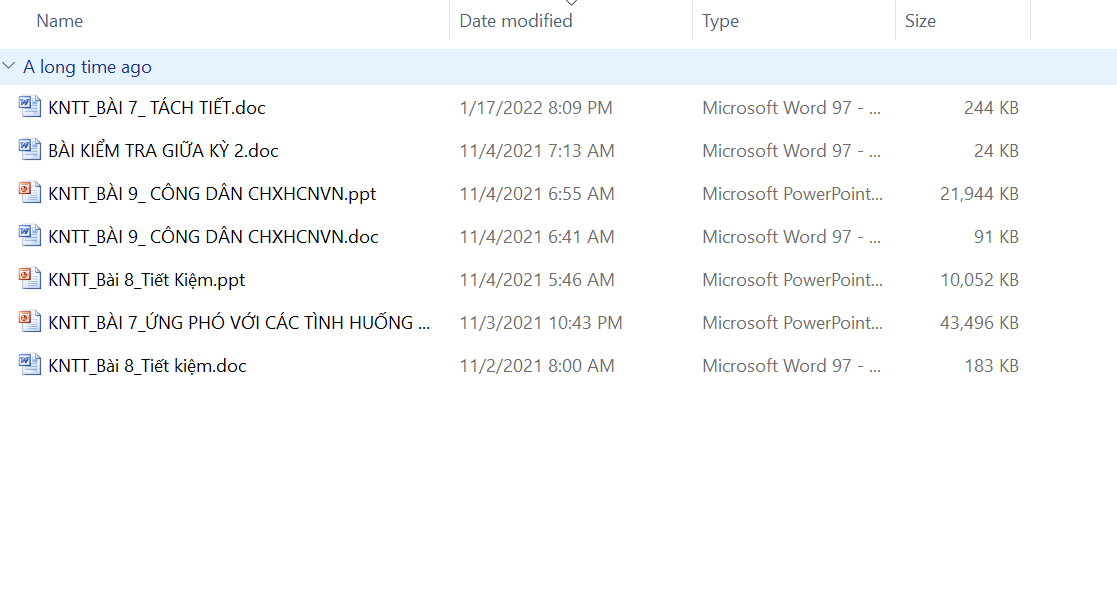Screen dimensions: 1117x610
Task: Select the file name BÀI KIỂM TRA GIỮA KỲ 2.doc
Action: pyautogui.click(x=163, y=151)
